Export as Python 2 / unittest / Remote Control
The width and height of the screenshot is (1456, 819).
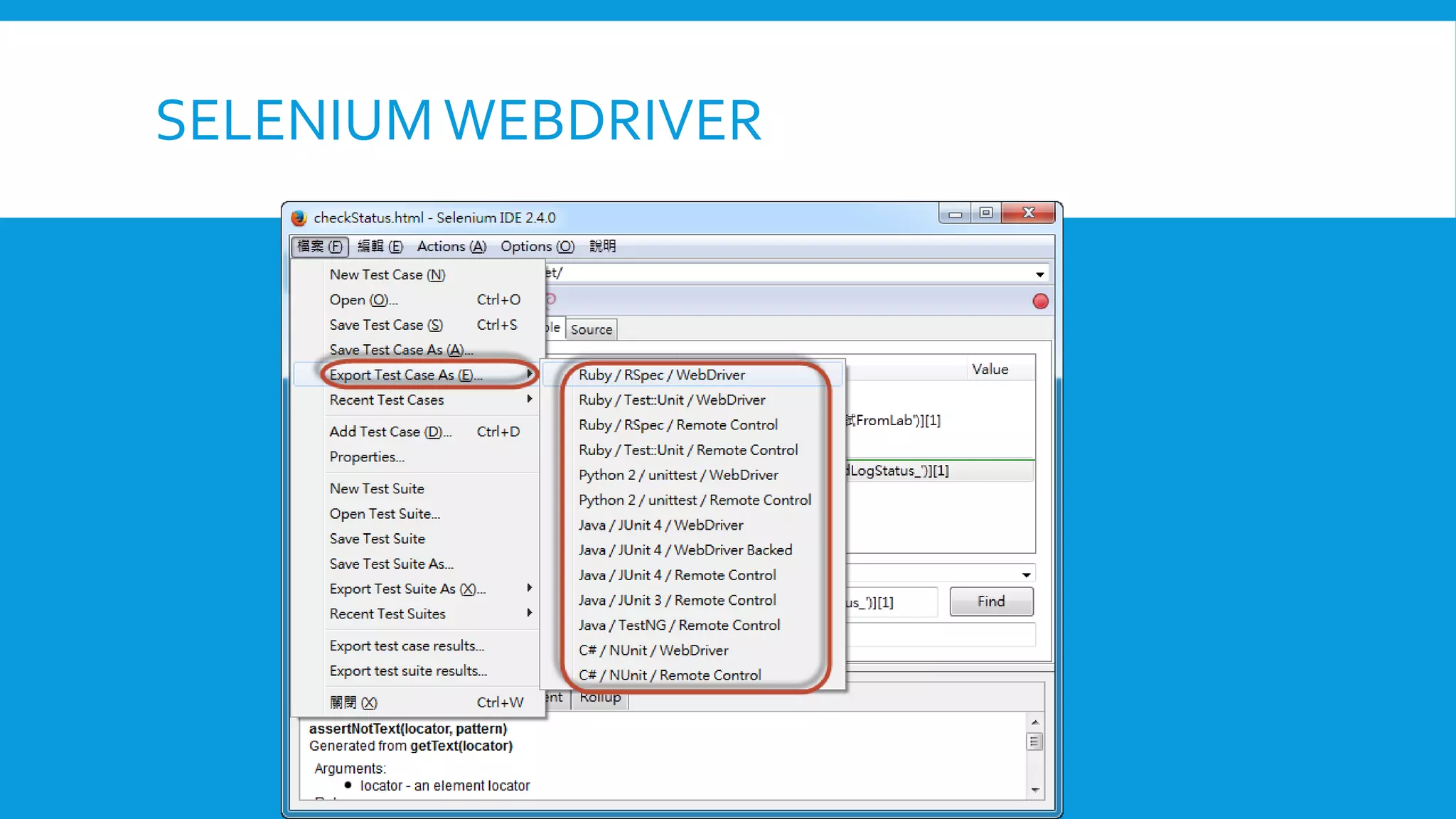[x=693, y=500]
